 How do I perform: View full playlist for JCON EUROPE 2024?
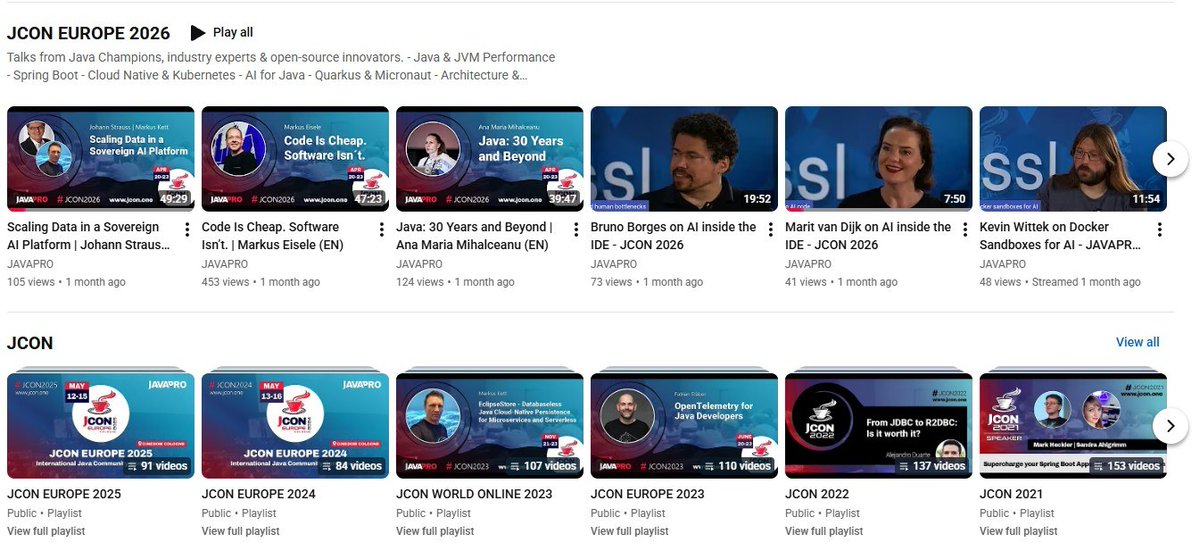241,531
